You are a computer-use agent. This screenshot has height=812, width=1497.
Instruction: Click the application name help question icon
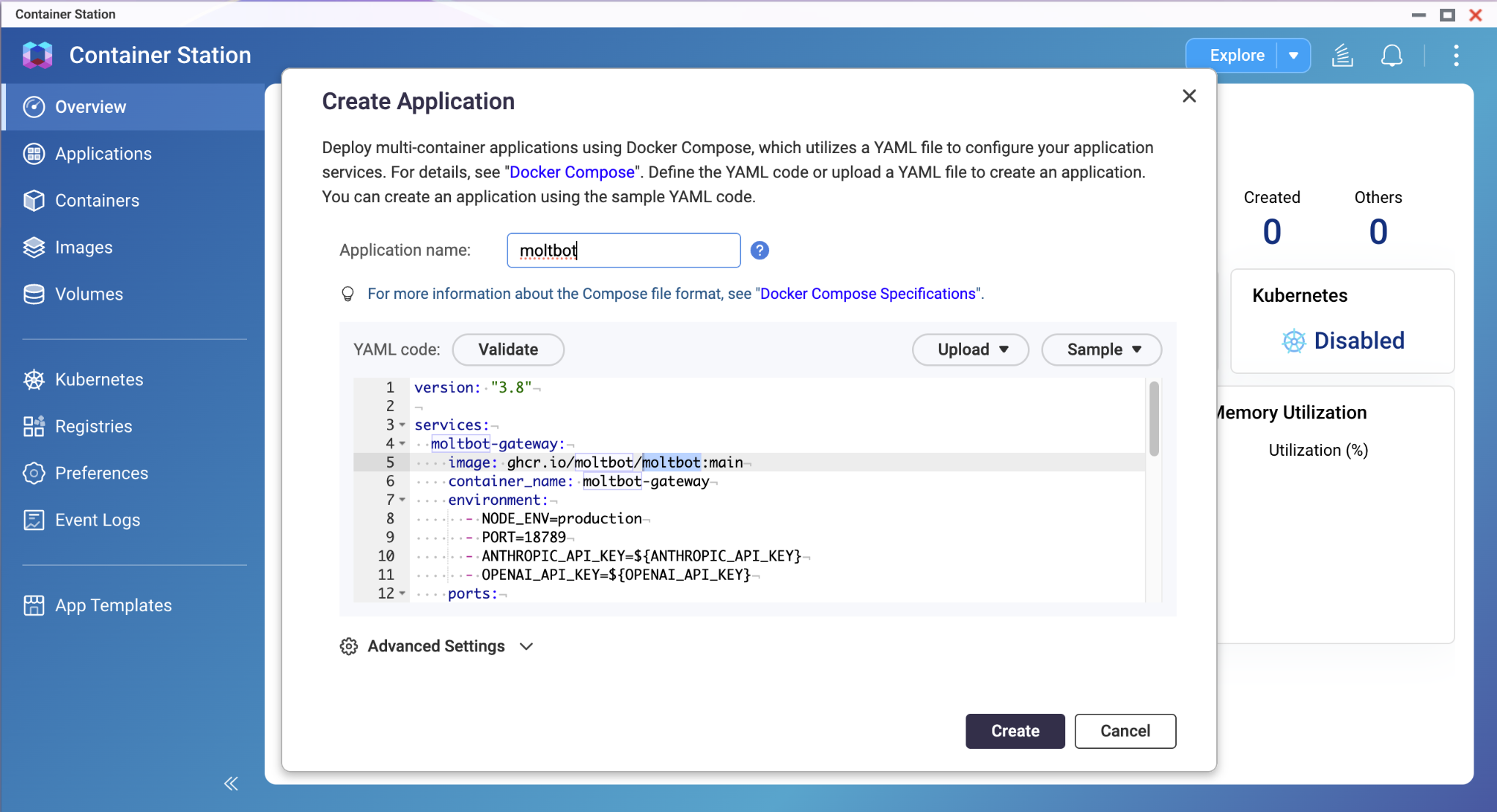[x=759, y=251]
